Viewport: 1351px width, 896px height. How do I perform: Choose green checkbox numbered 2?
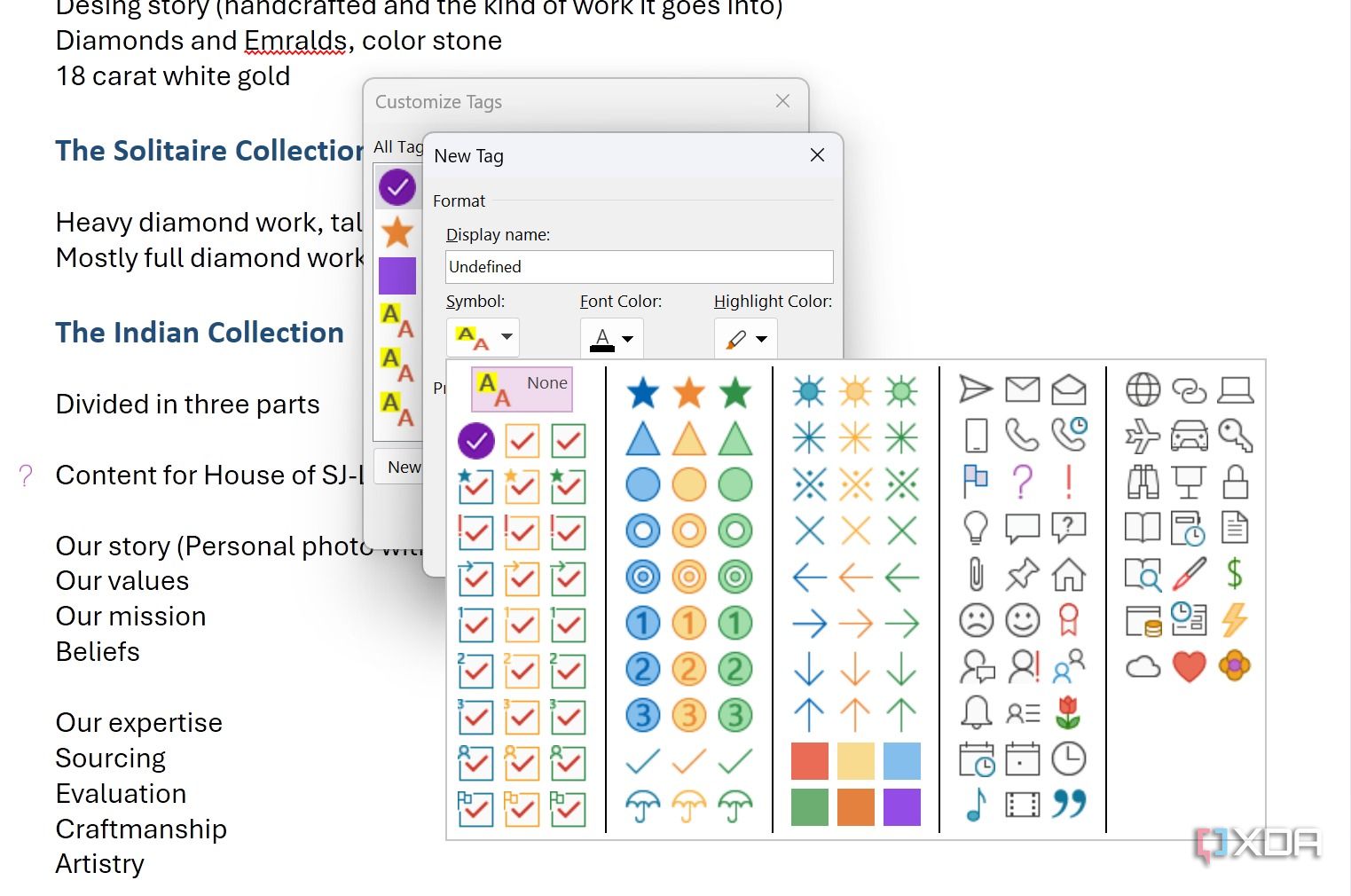click(x=568, y=670)
